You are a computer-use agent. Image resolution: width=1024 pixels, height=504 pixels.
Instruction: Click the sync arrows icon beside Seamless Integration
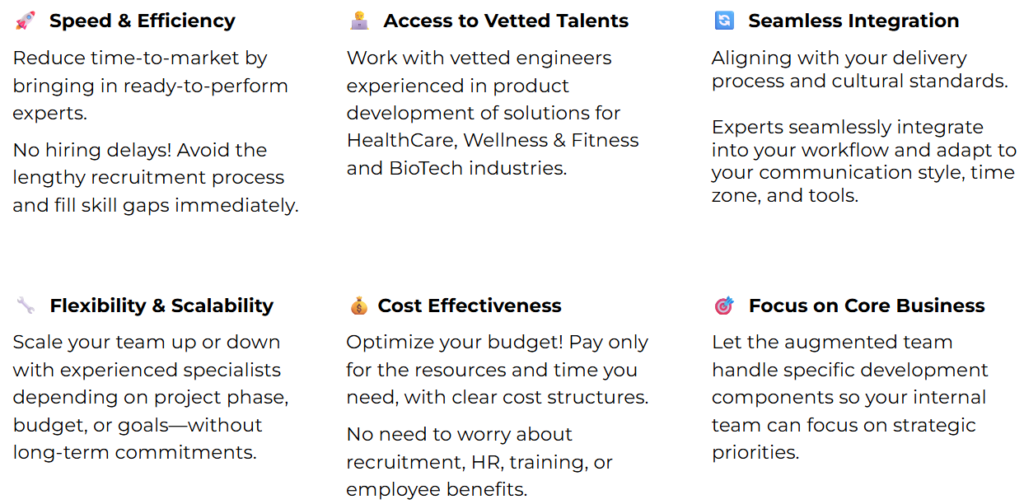coord(724,21)
